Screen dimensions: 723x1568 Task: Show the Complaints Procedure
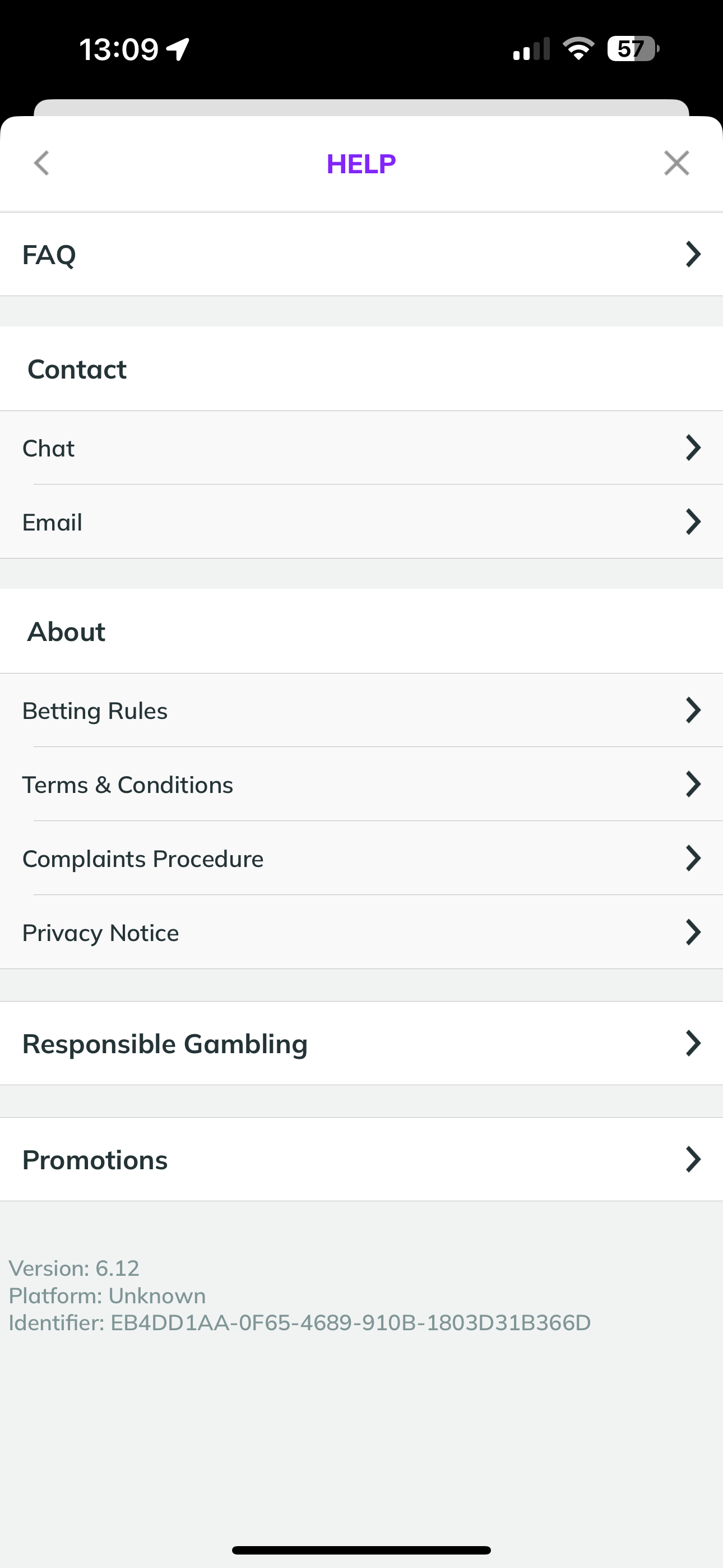[x=143, y=859]
